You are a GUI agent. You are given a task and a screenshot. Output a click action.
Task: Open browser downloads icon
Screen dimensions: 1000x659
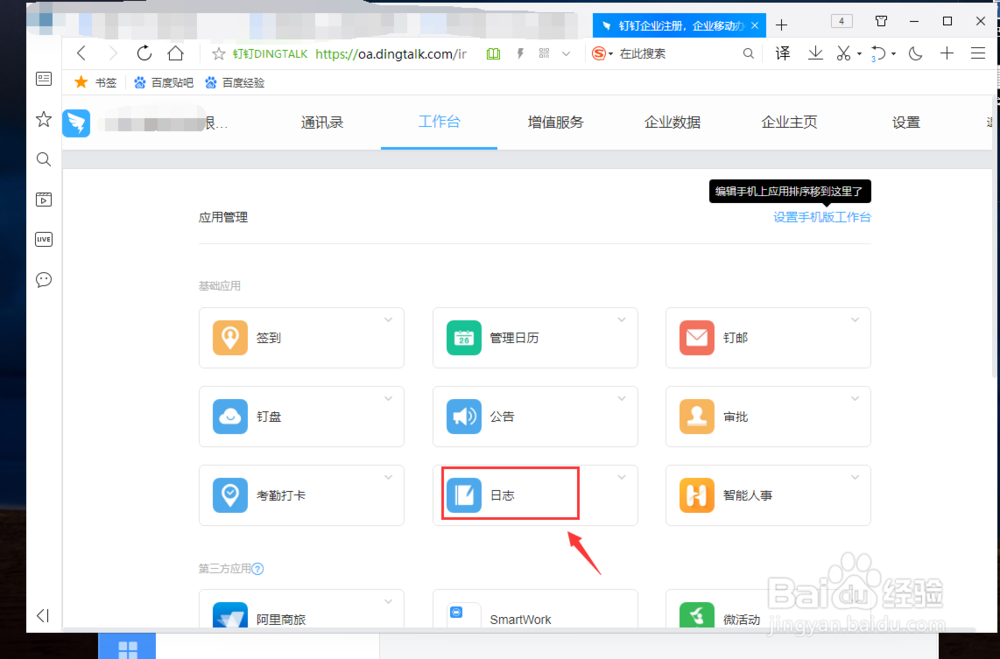click(815, 54)
